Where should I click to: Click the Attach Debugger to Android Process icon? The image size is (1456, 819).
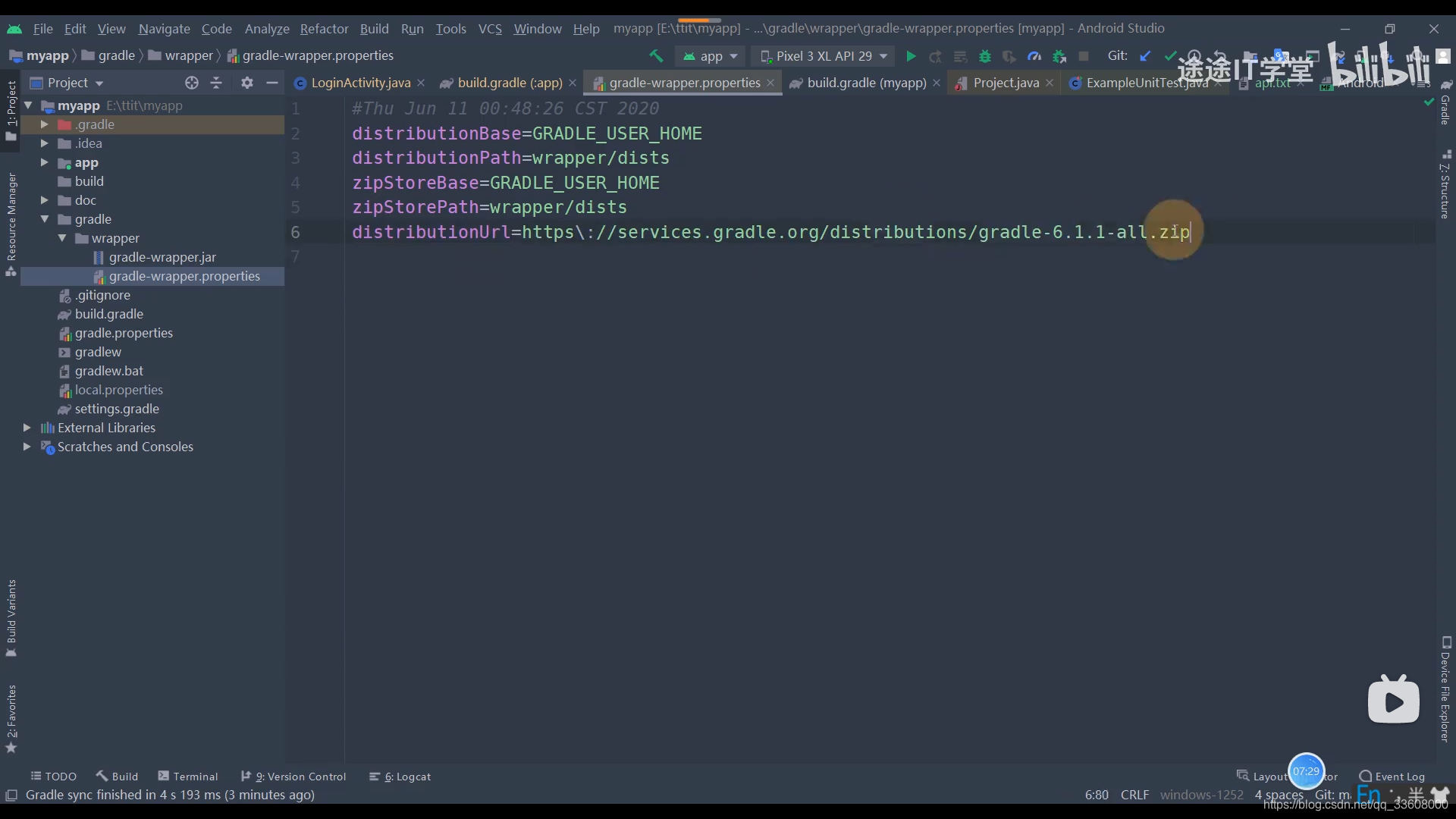click(x=1059, y=56)
